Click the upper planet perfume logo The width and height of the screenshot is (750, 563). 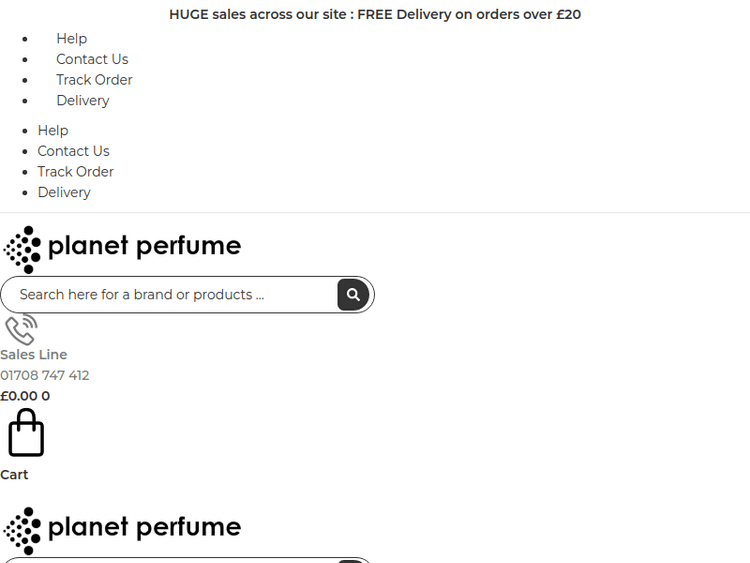[x=122, y=249]
